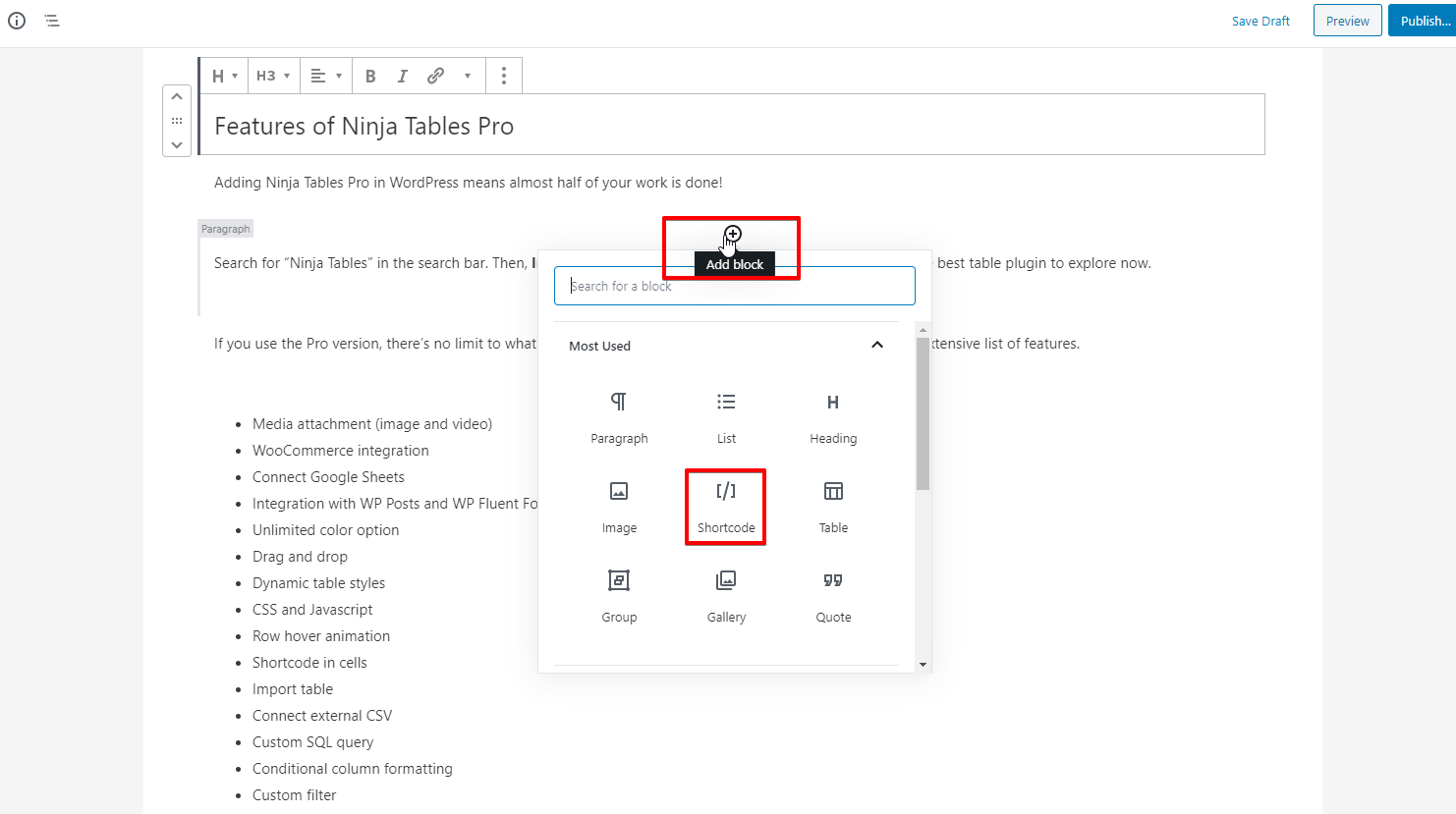Click the block inserter scrollbar thumb
This screenshot has width=1456, height=814.
coord(923,413)
